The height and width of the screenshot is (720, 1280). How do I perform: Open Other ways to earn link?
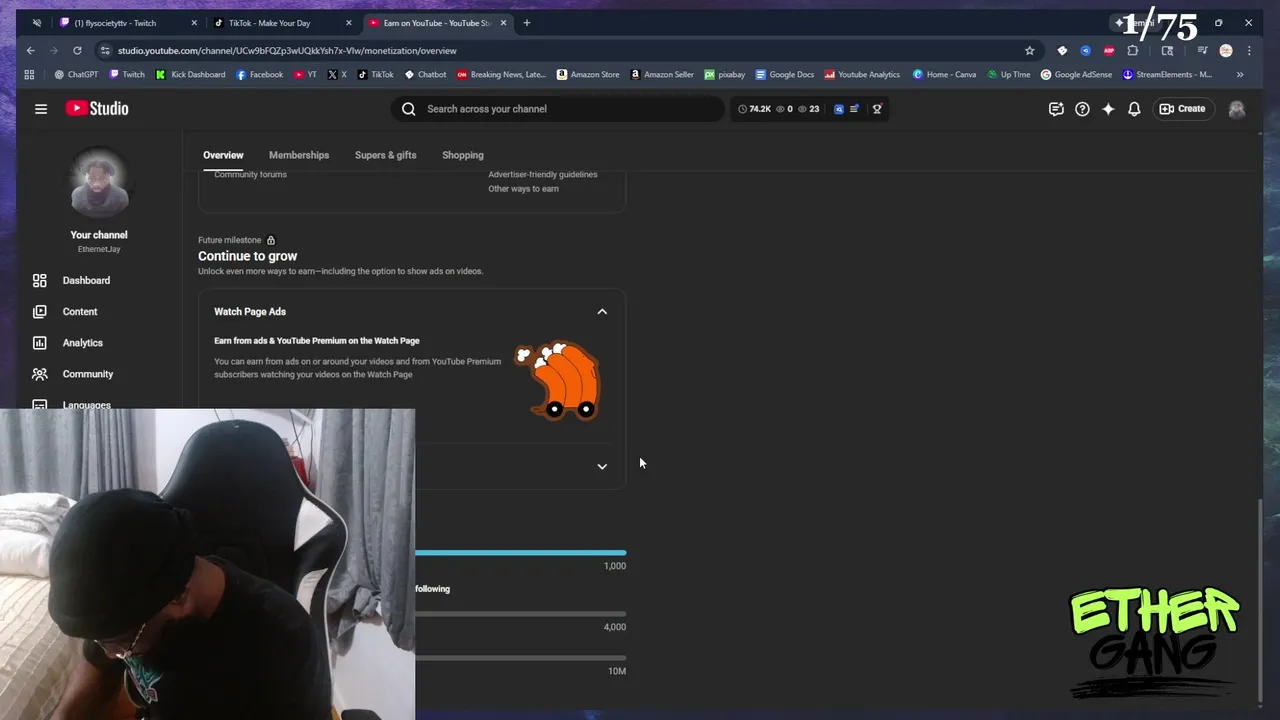523,189
